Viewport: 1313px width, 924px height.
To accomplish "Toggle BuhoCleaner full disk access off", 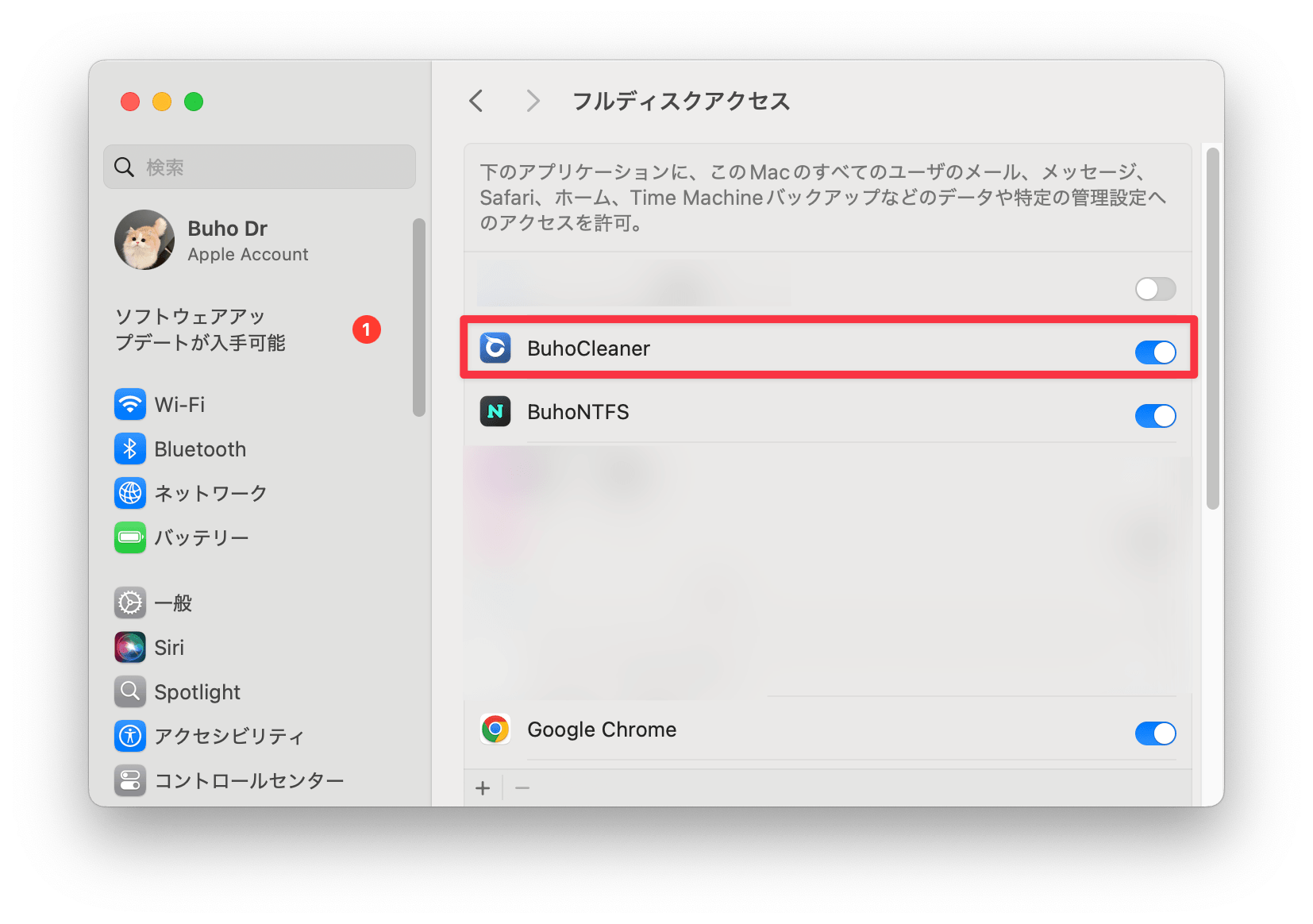I will (1155, 352).
